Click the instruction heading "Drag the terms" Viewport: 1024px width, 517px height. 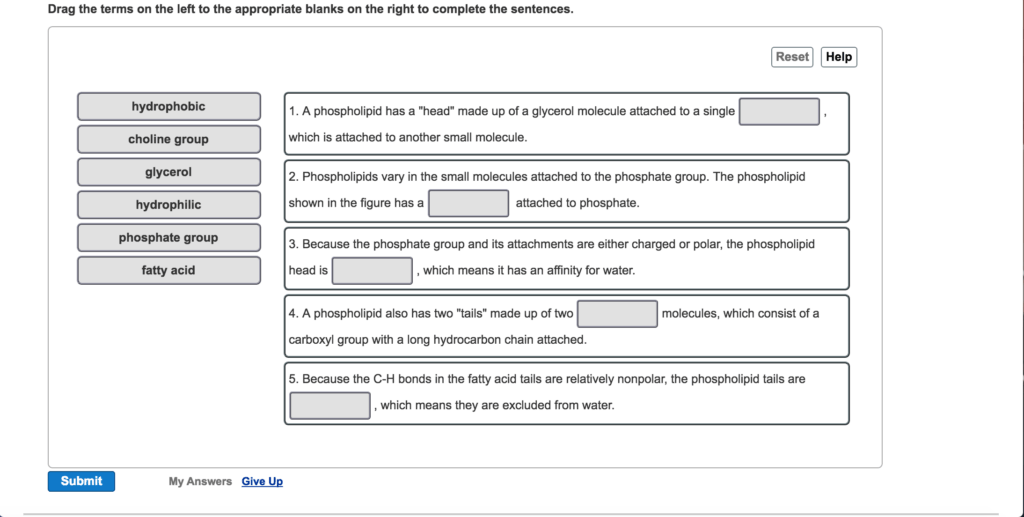tap(310, 9)
